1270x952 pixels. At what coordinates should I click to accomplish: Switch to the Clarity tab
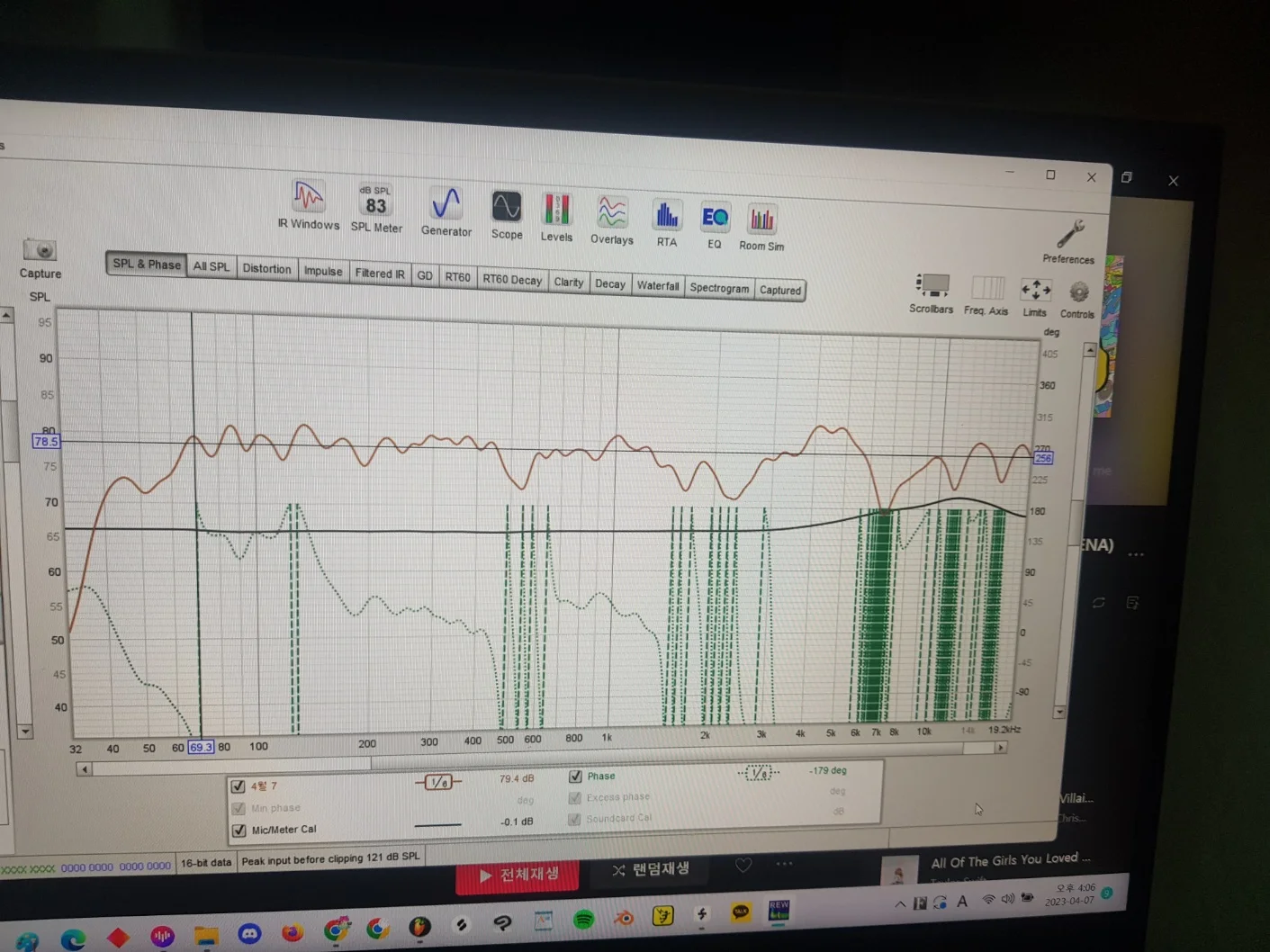(x=569, y=282)
